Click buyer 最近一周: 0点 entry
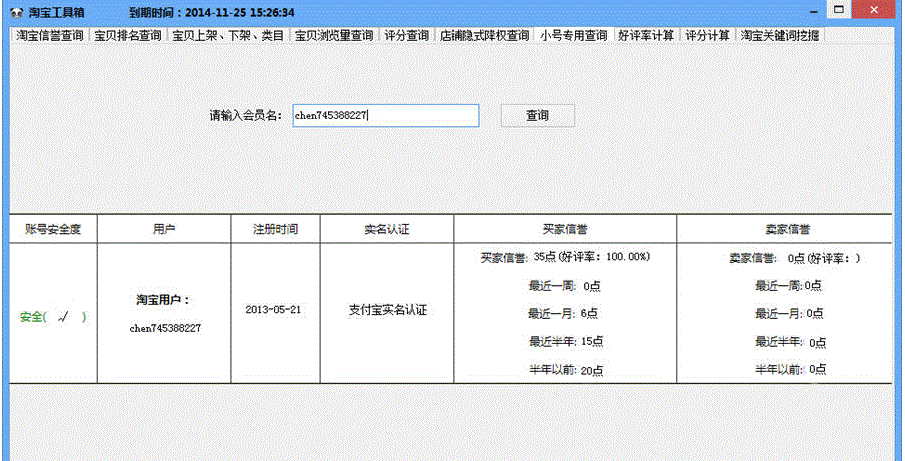 point(565,286)
